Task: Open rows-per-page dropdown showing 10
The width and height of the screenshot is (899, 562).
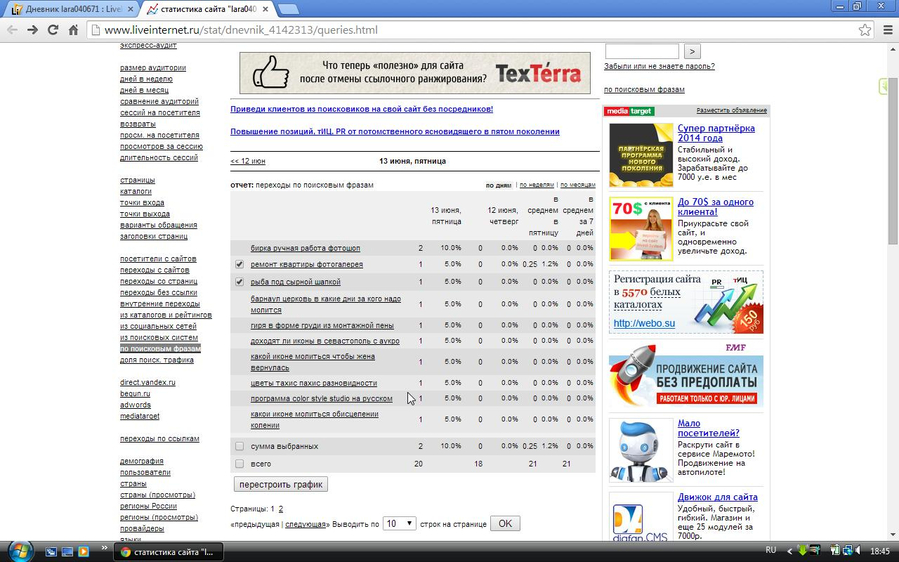Action: click(x=399, y=524)
